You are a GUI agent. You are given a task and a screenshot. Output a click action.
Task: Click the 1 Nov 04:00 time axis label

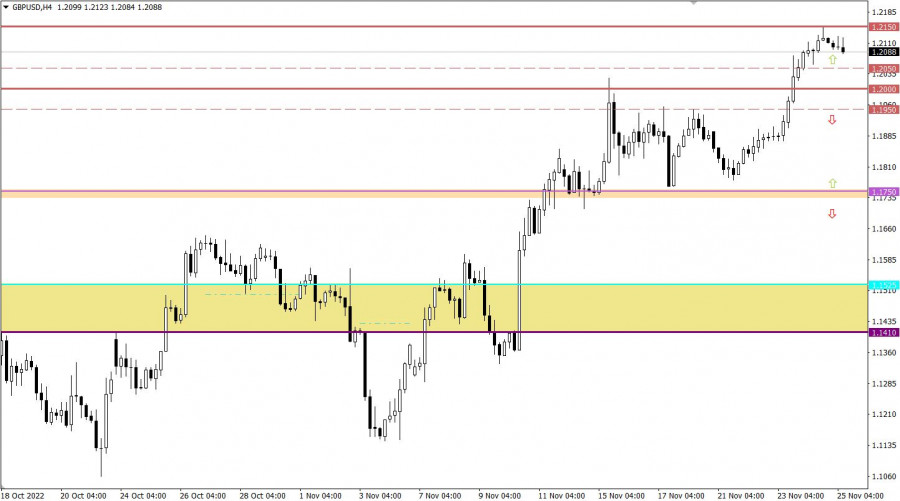pos(320,495)
